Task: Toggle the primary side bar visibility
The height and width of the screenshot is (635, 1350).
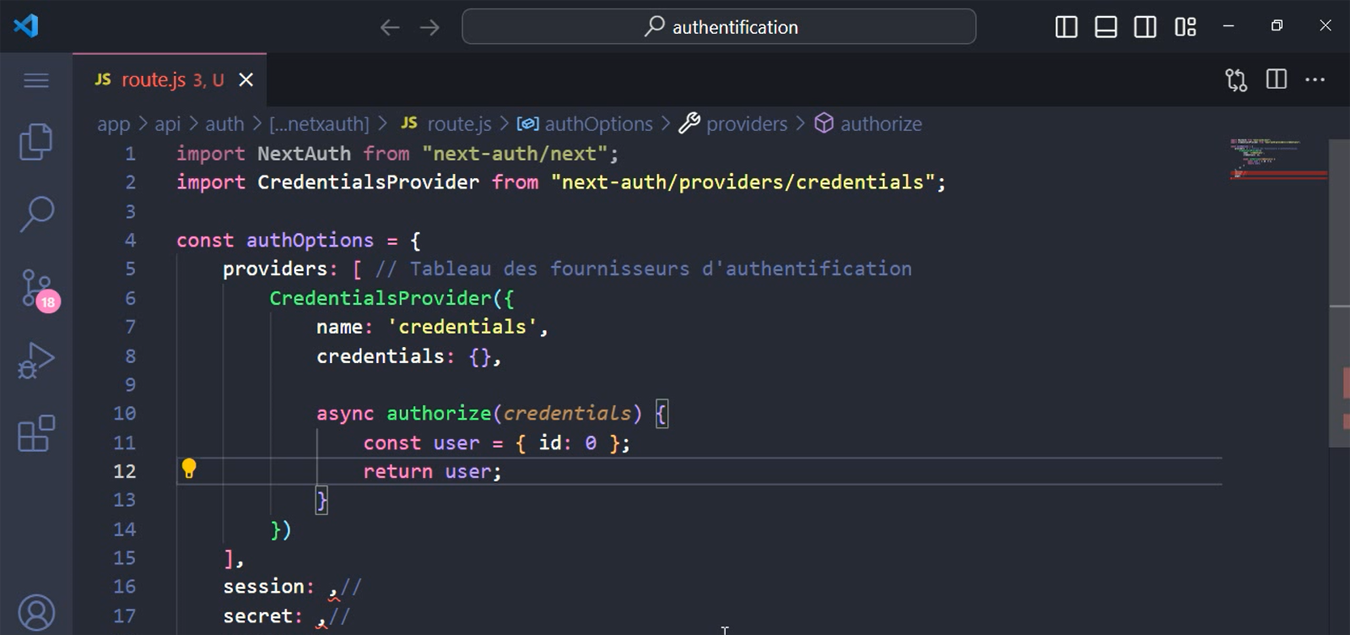Action: click(x=1065, y=26)
